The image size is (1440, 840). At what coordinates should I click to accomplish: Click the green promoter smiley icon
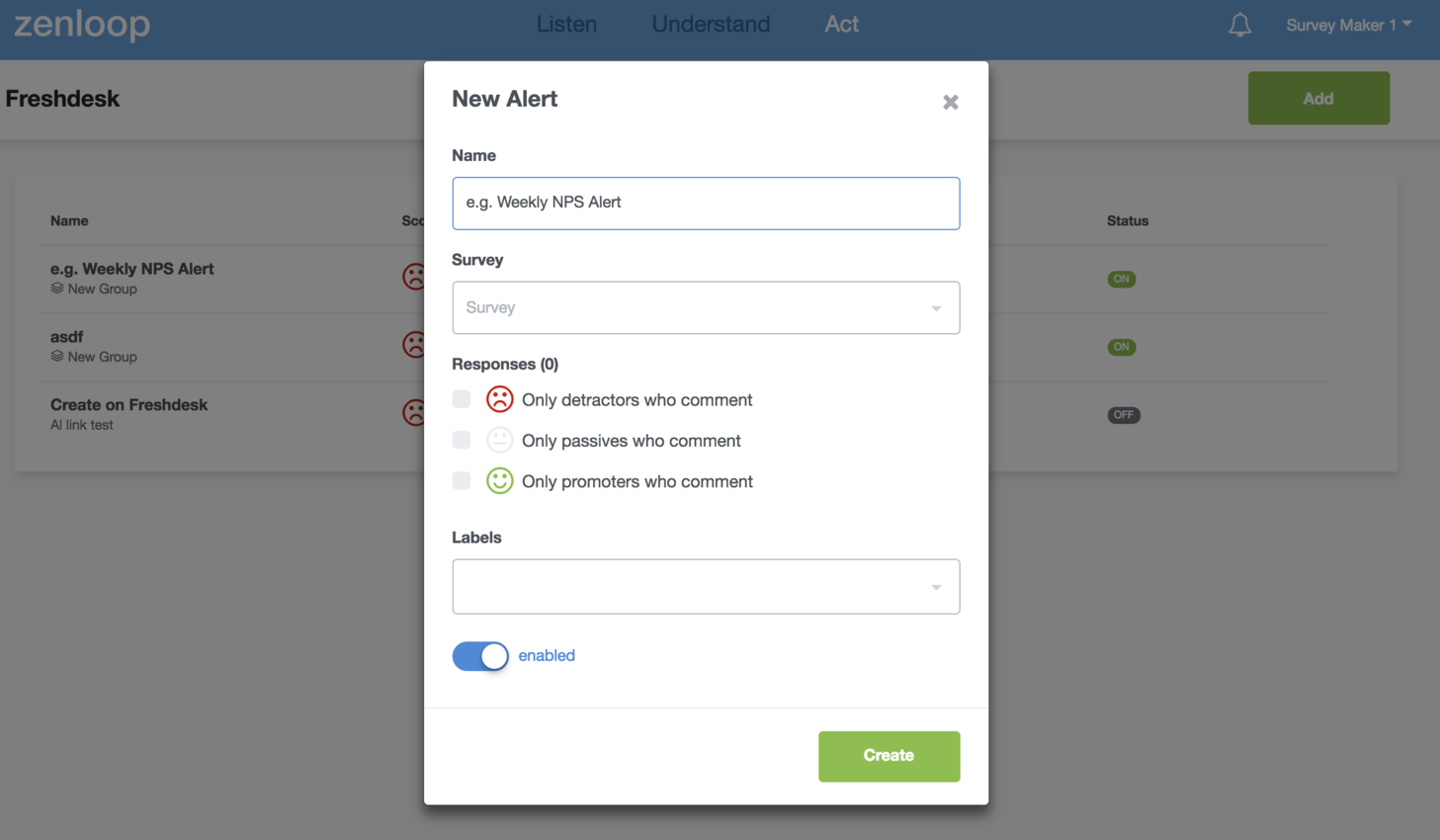coord(501,481)
